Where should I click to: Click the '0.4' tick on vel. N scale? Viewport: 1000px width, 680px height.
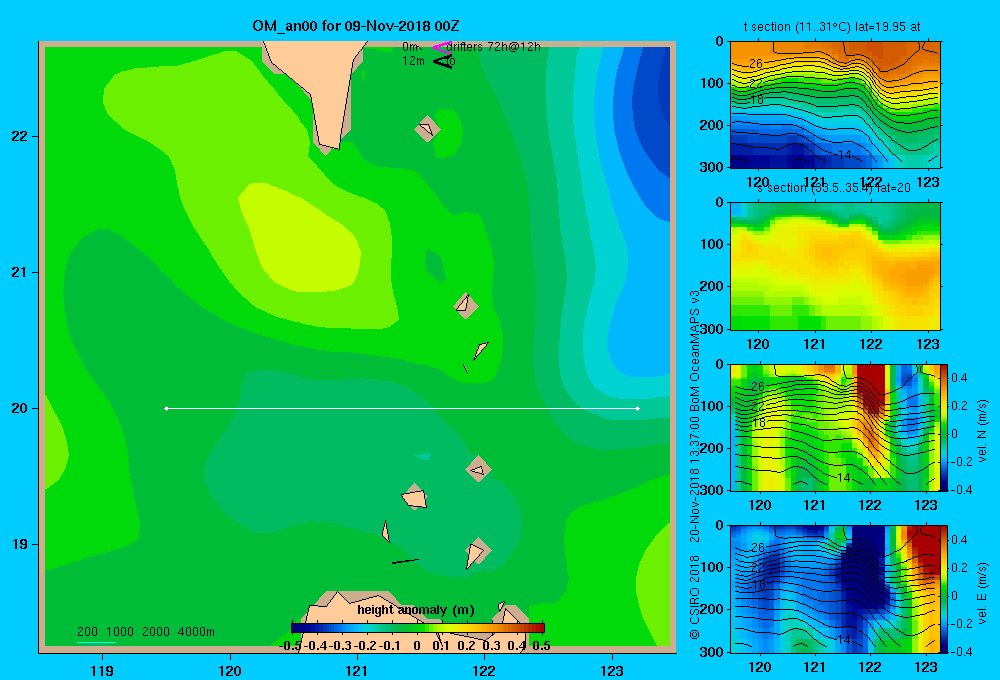pyautogui.click(x=959, y=378)
